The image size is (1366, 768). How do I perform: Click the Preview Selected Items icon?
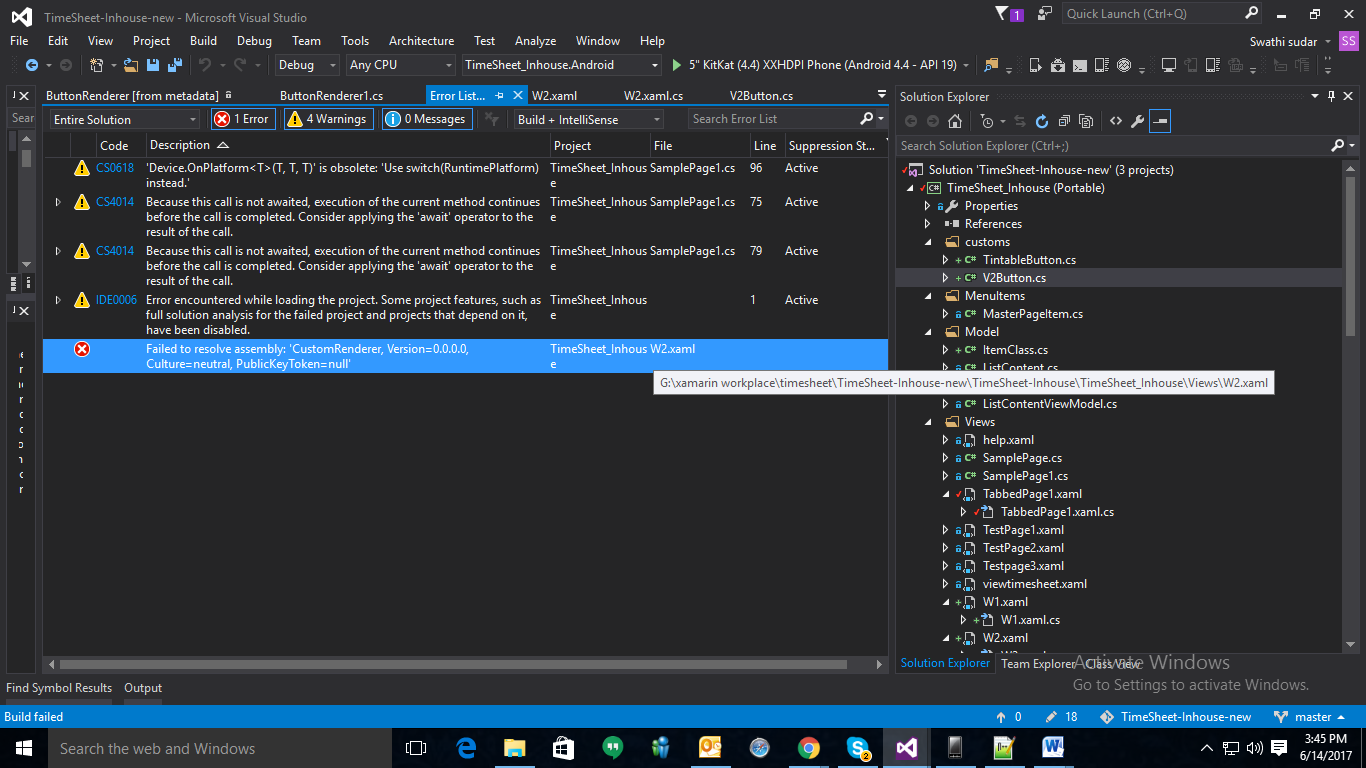1160,121
